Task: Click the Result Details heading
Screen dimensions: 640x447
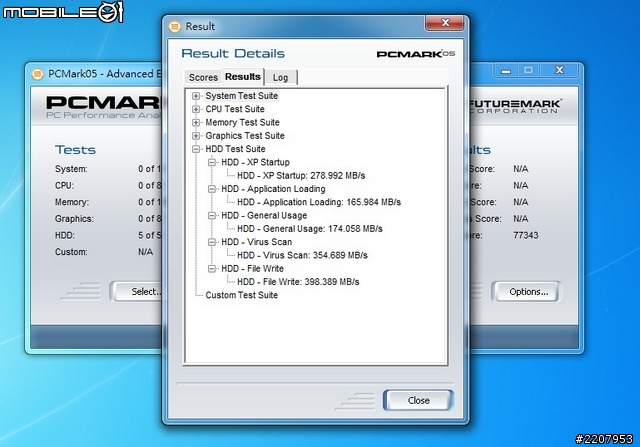Action: click(233, 53)
